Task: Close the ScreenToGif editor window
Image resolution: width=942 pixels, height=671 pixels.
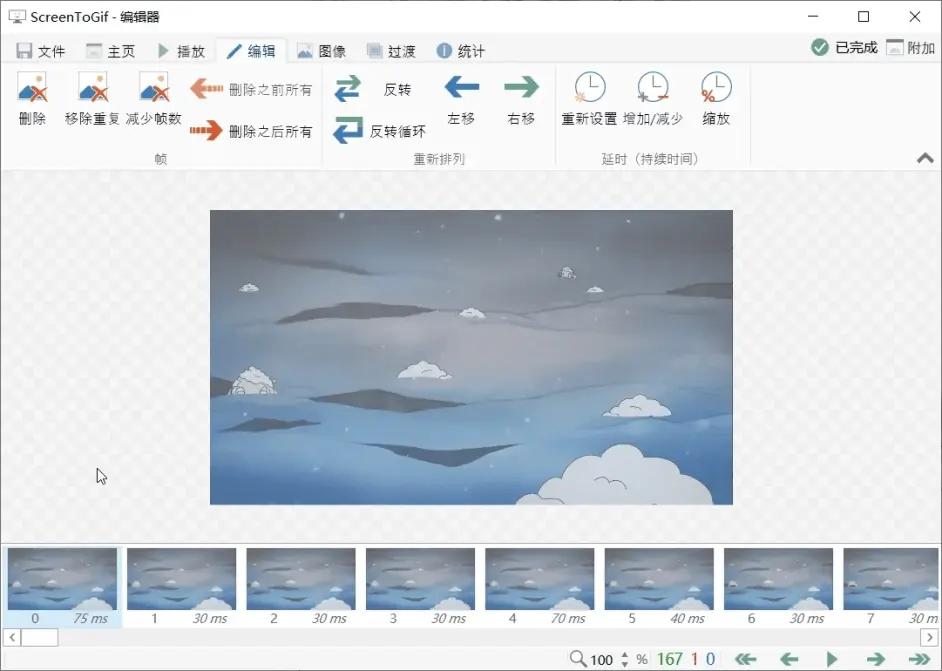Action: [914, 17]
